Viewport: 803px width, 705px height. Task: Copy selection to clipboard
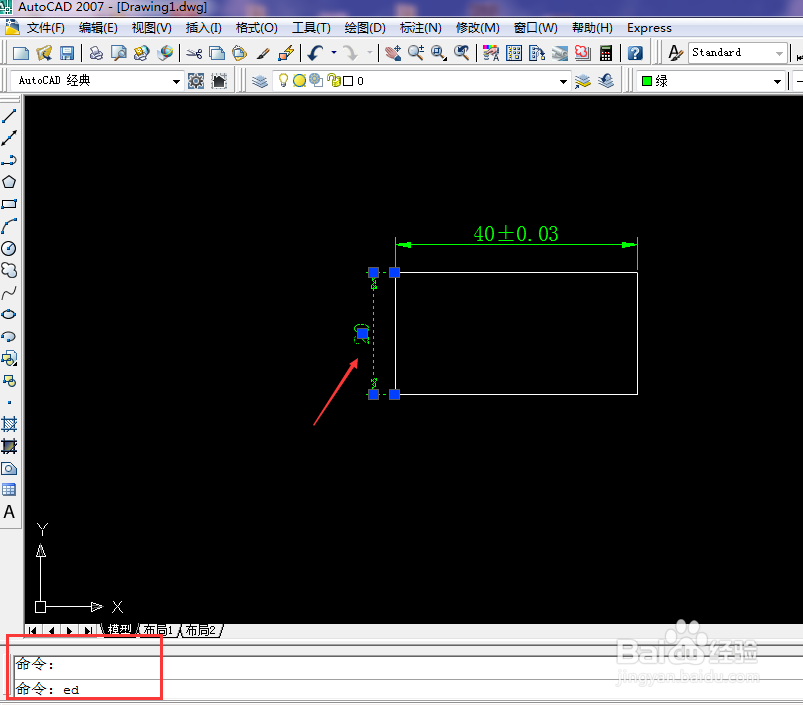tap(217, 53)
